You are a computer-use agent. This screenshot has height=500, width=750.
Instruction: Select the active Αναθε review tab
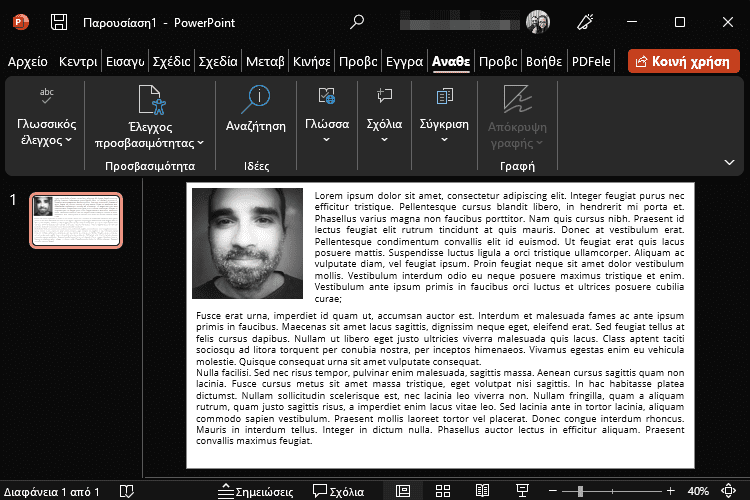(451, 62)
